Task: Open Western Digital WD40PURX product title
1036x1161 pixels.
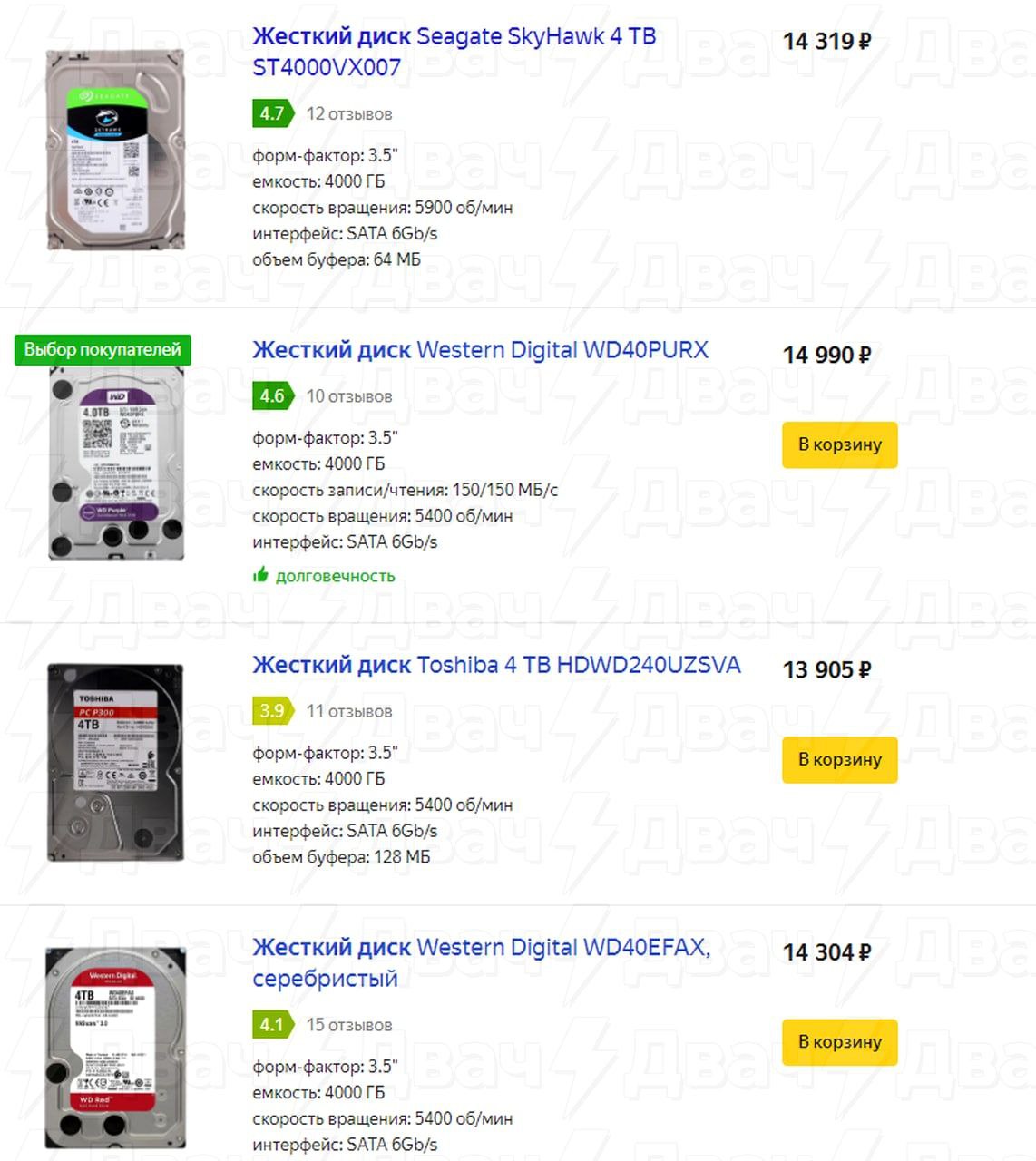Action: point(480,350)
